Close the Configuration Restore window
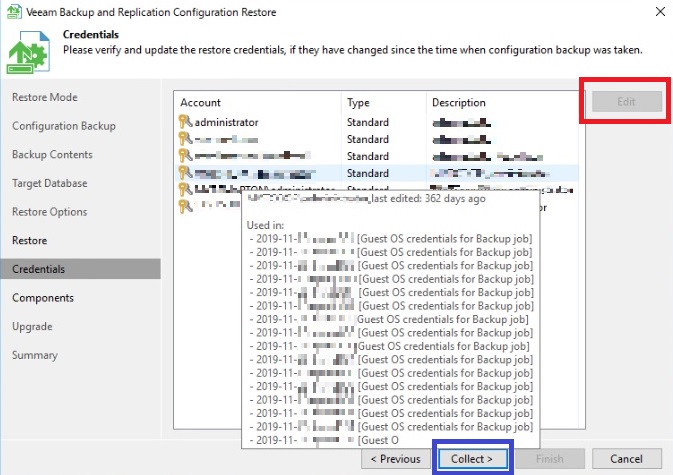673x475 pixels. [x=661, y=12]
